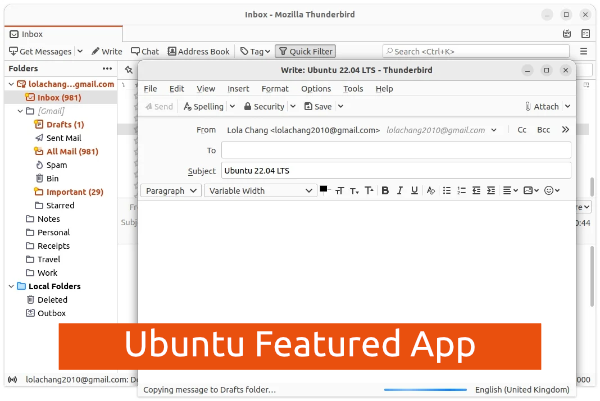Open Folders pane options ellipsis

[x=108, y=68]
